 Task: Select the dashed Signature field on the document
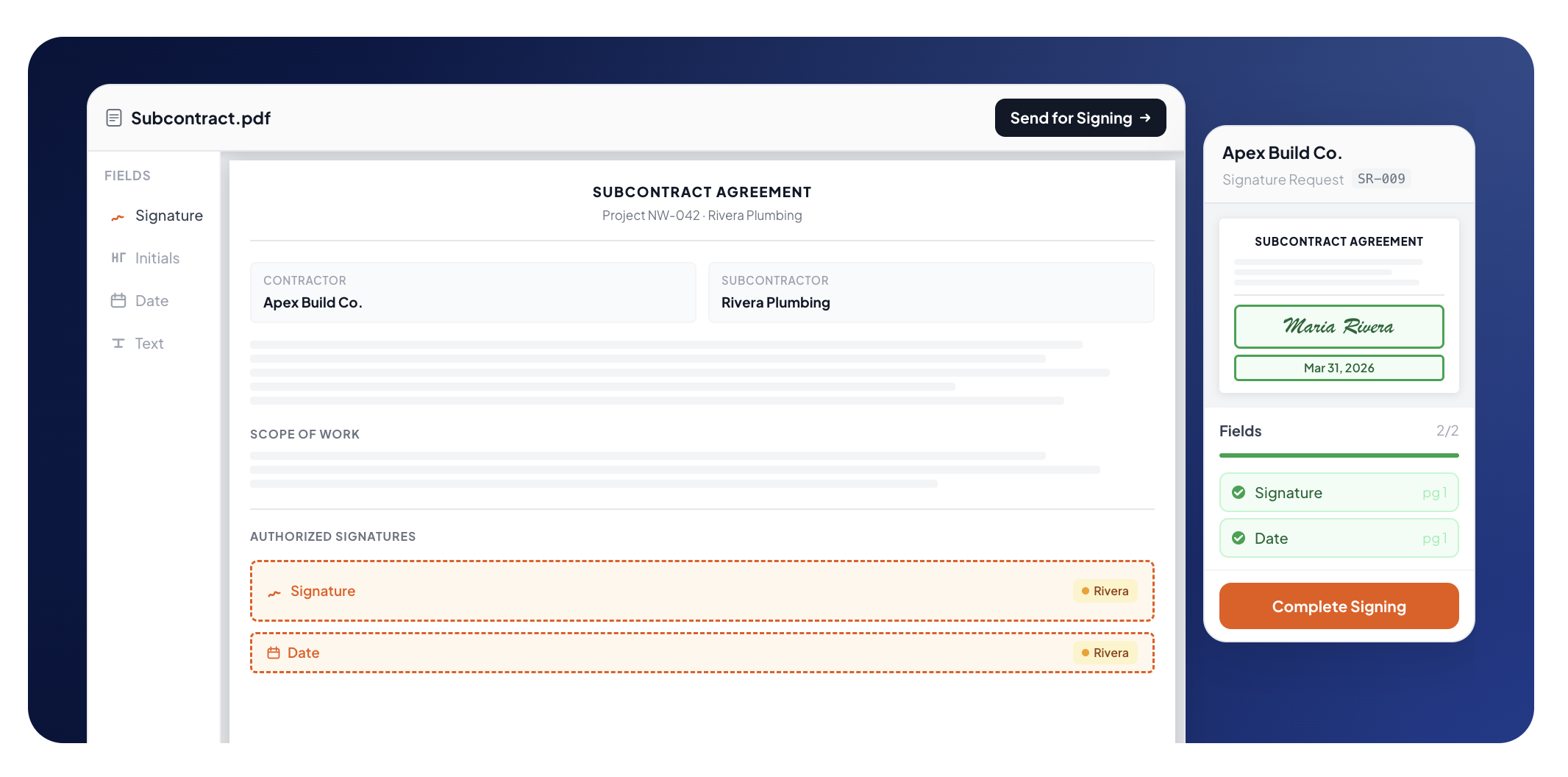[702, 591]
